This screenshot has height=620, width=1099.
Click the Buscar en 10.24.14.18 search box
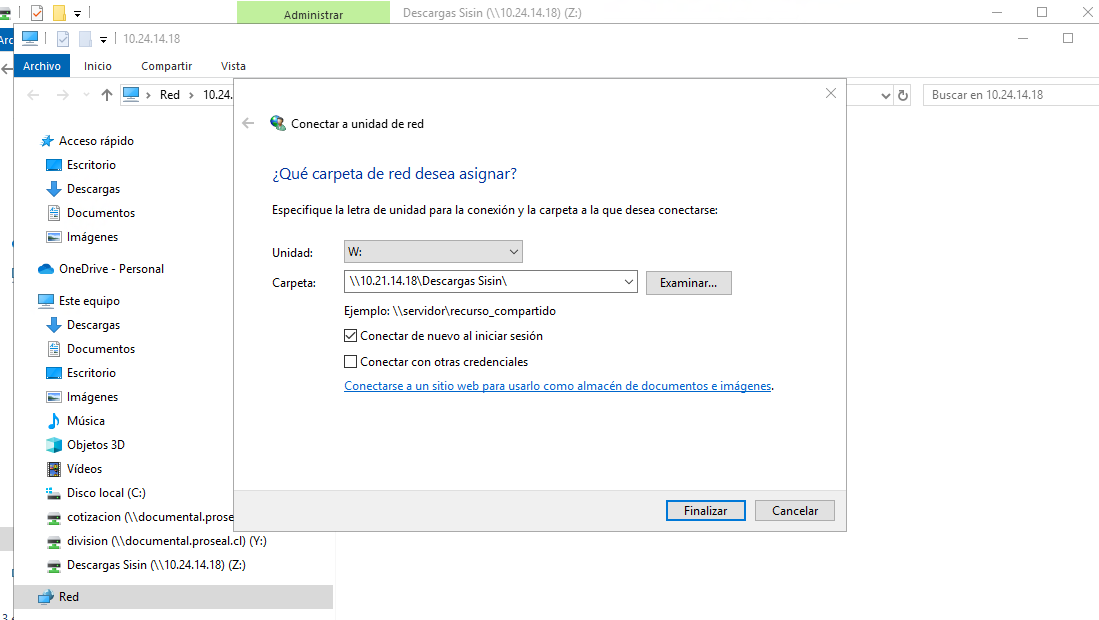tap(1010, 95)
